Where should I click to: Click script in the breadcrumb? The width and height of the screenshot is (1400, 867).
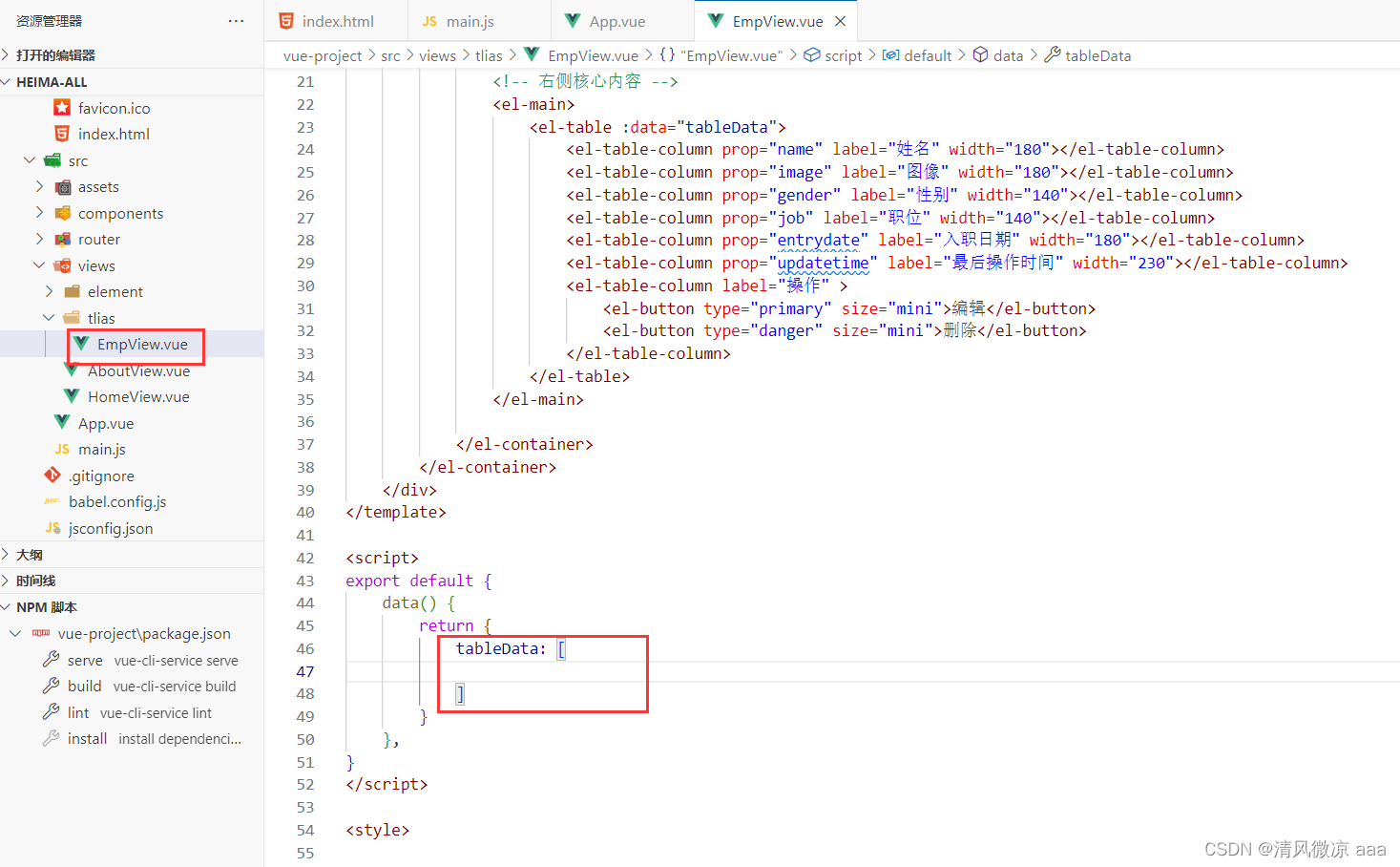844,56
